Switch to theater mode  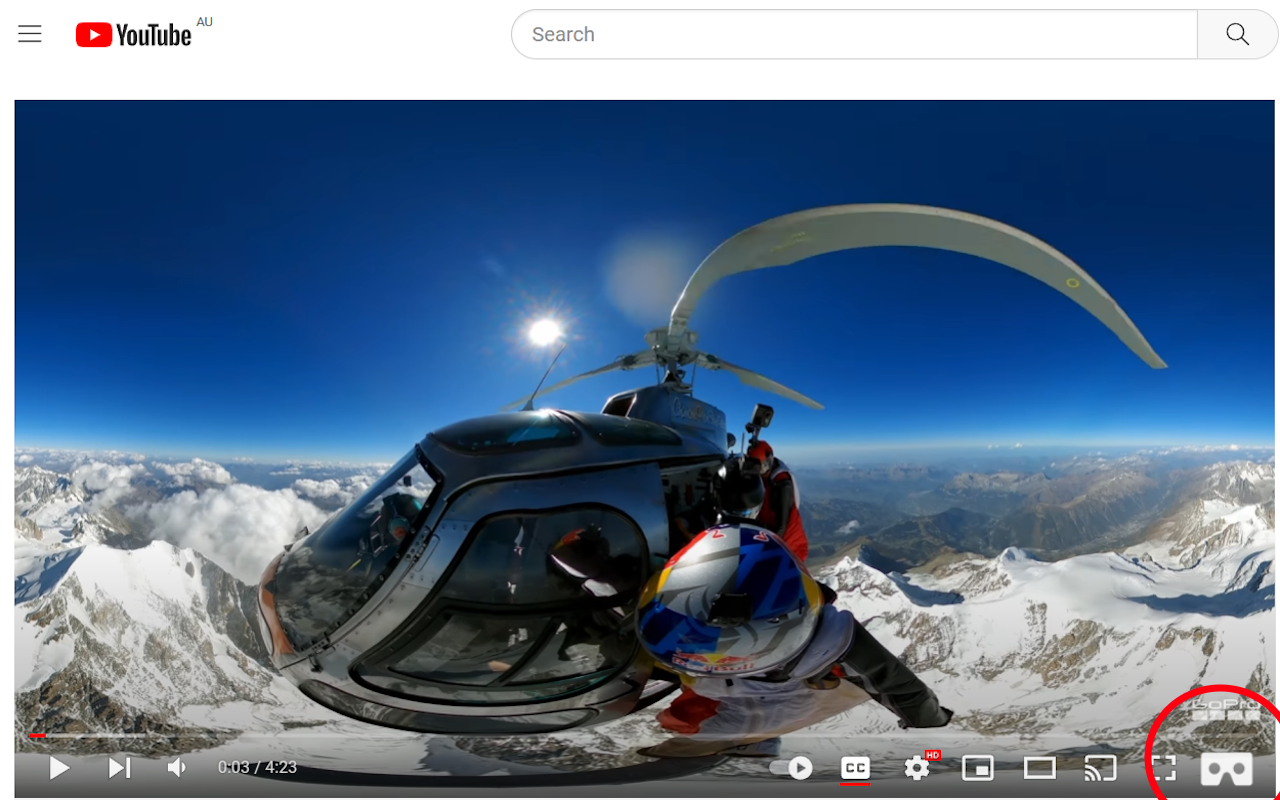(1040, 768)
